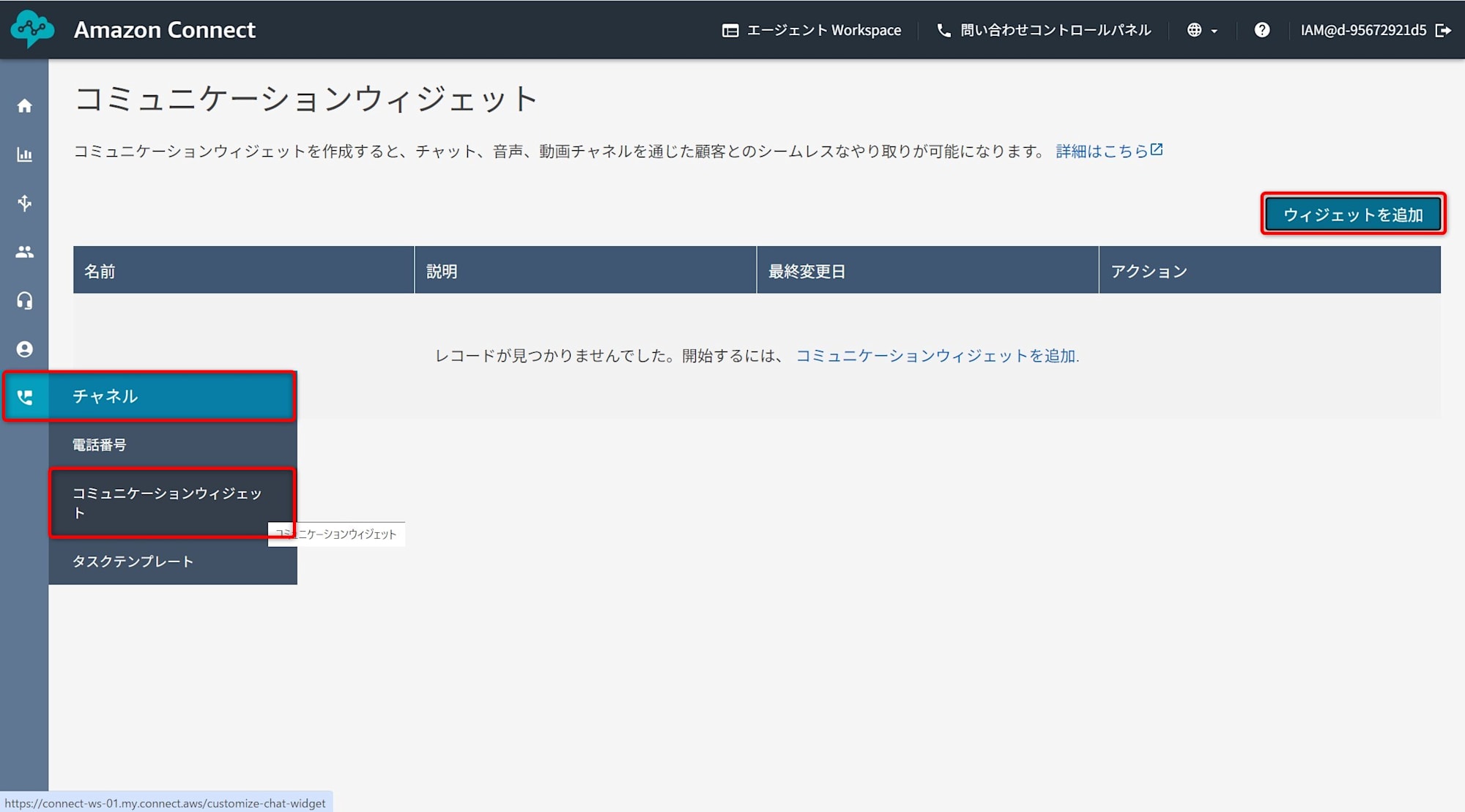This screenshot has height=812, width=1465.
Task: Click the Amazon Connect cloud logo
Action: (x=32, y=29)
